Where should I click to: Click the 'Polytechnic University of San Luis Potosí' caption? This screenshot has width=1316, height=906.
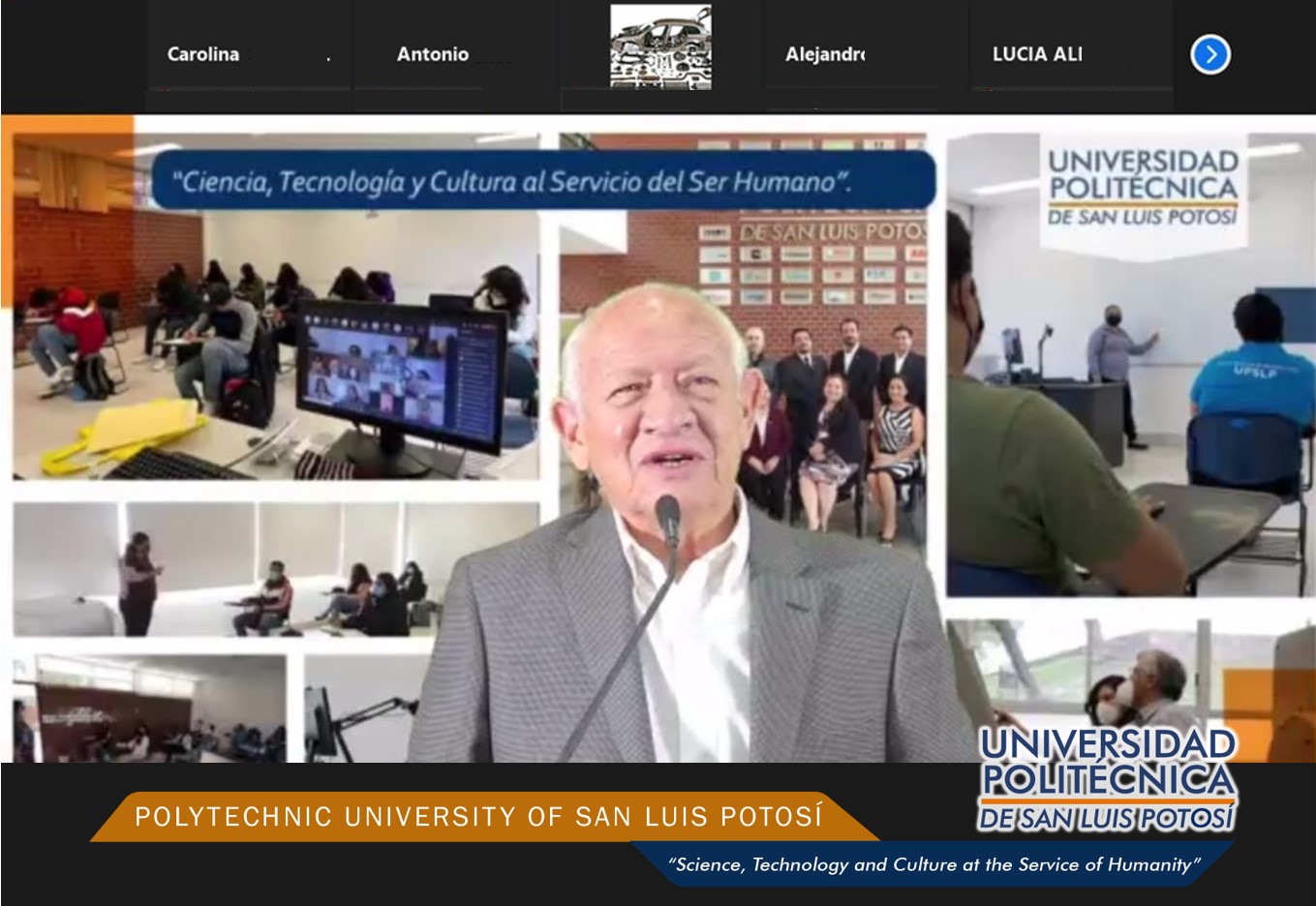tap(479, 817)
